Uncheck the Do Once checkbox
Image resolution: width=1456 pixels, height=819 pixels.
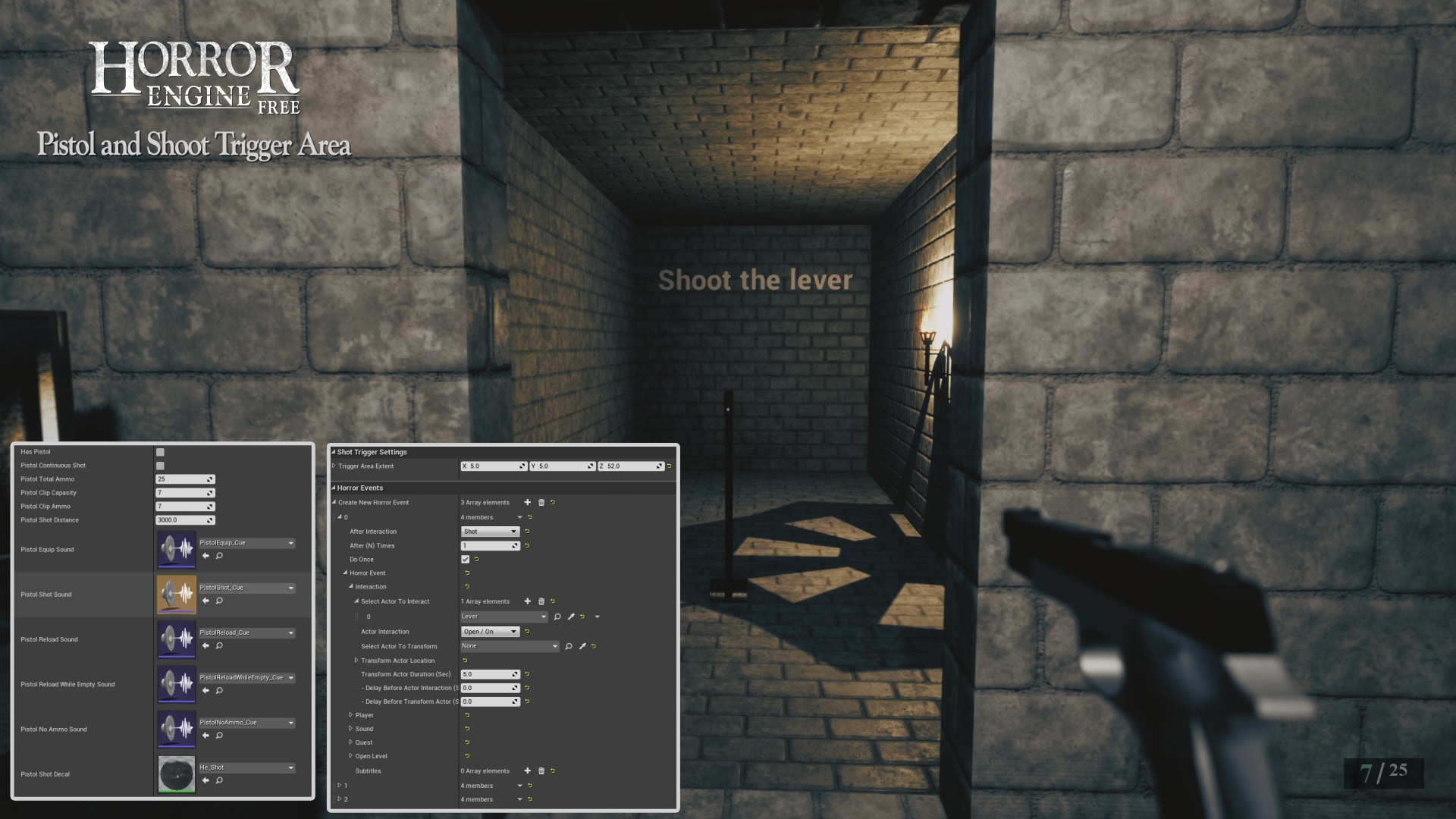click(x=465, y=559)
